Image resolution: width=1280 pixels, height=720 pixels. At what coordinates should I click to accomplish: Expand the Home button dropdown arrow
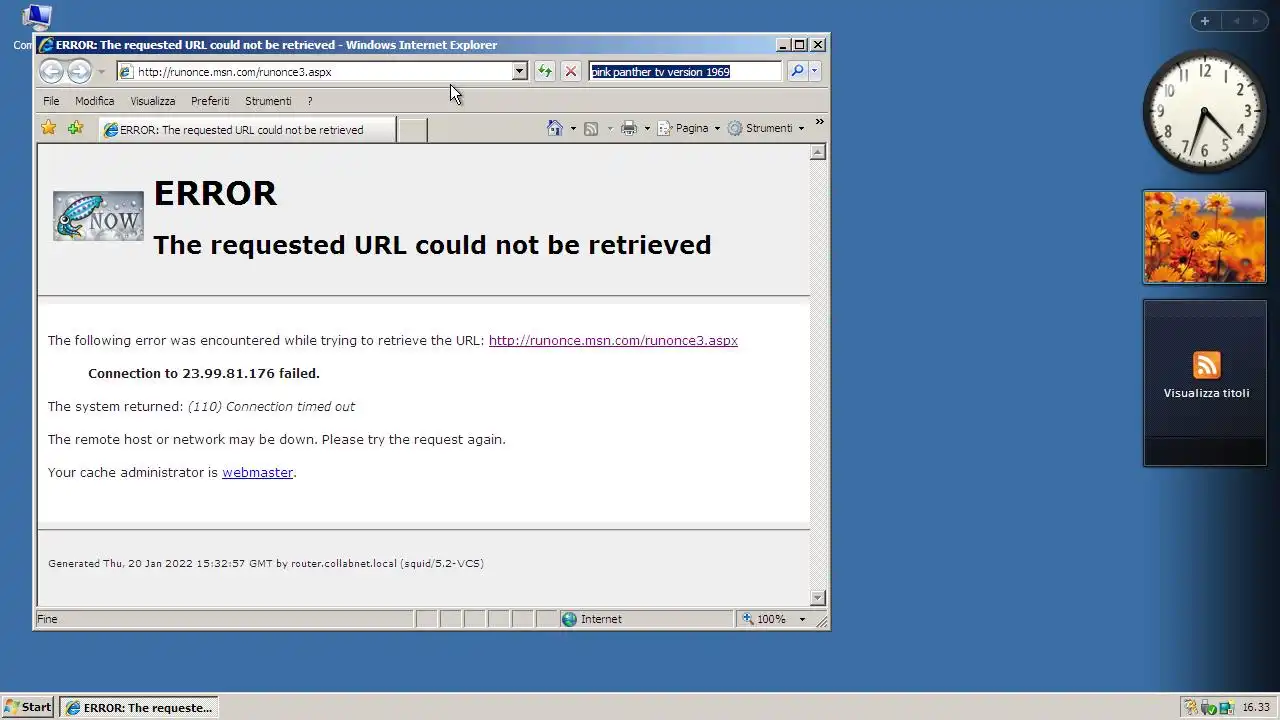[x=573, y=128]
